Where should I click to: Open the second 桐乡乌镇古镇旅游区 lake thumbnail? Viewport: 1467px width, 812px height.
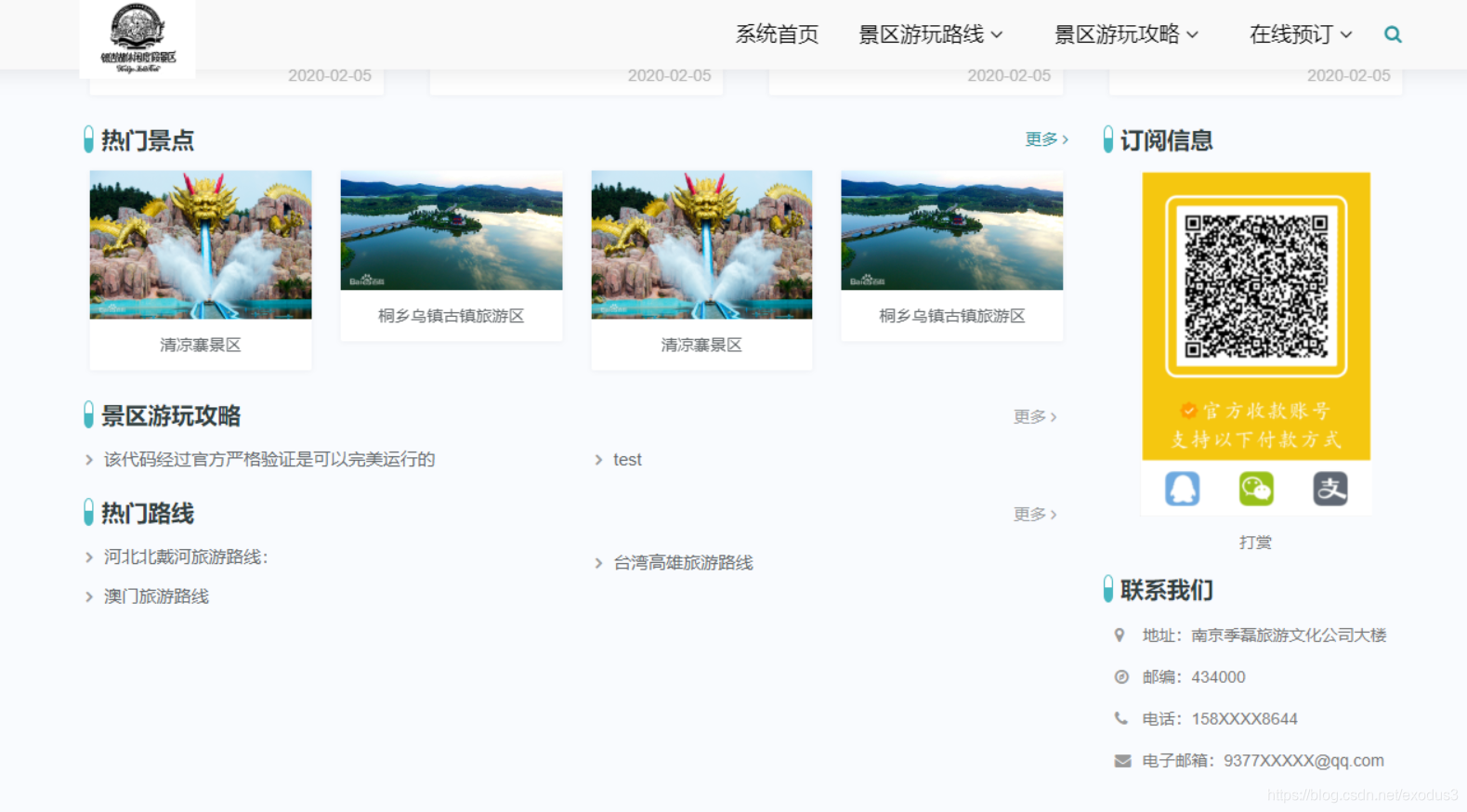(x=952, y=230)
